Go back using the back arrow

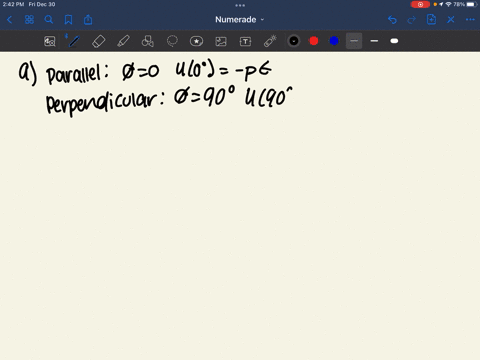click(x=9, y=20)
